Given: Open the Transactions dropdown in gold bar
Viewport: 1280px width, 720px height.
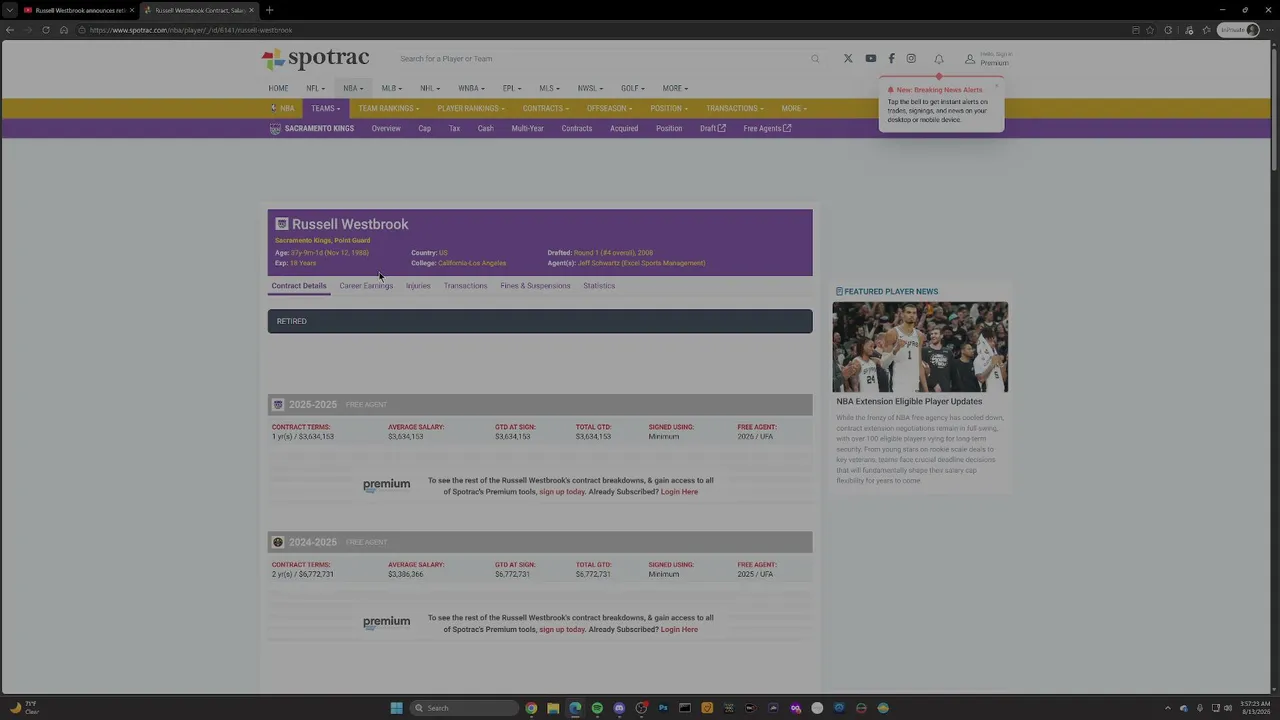Looking at the screenshot, I should coord(735,108).
